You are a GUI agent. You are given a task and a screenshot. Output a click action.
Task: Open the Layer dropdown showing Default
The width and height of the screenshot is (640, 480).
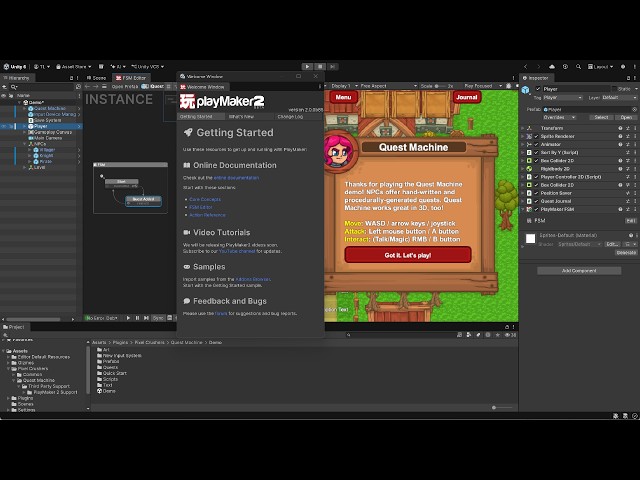619,98
